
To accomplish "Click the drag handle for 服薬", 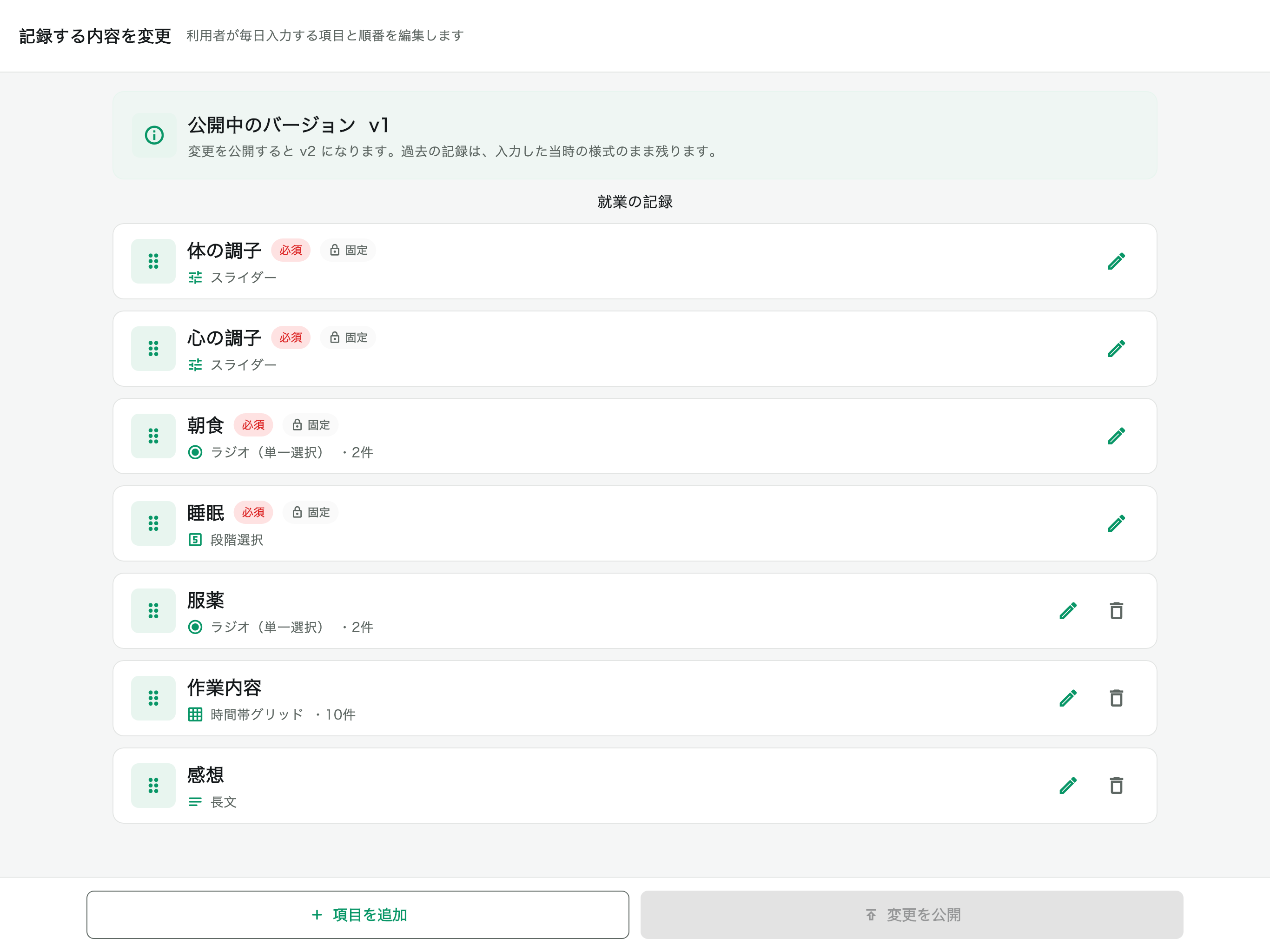I will pyautogui.click(x=153, y=610).
